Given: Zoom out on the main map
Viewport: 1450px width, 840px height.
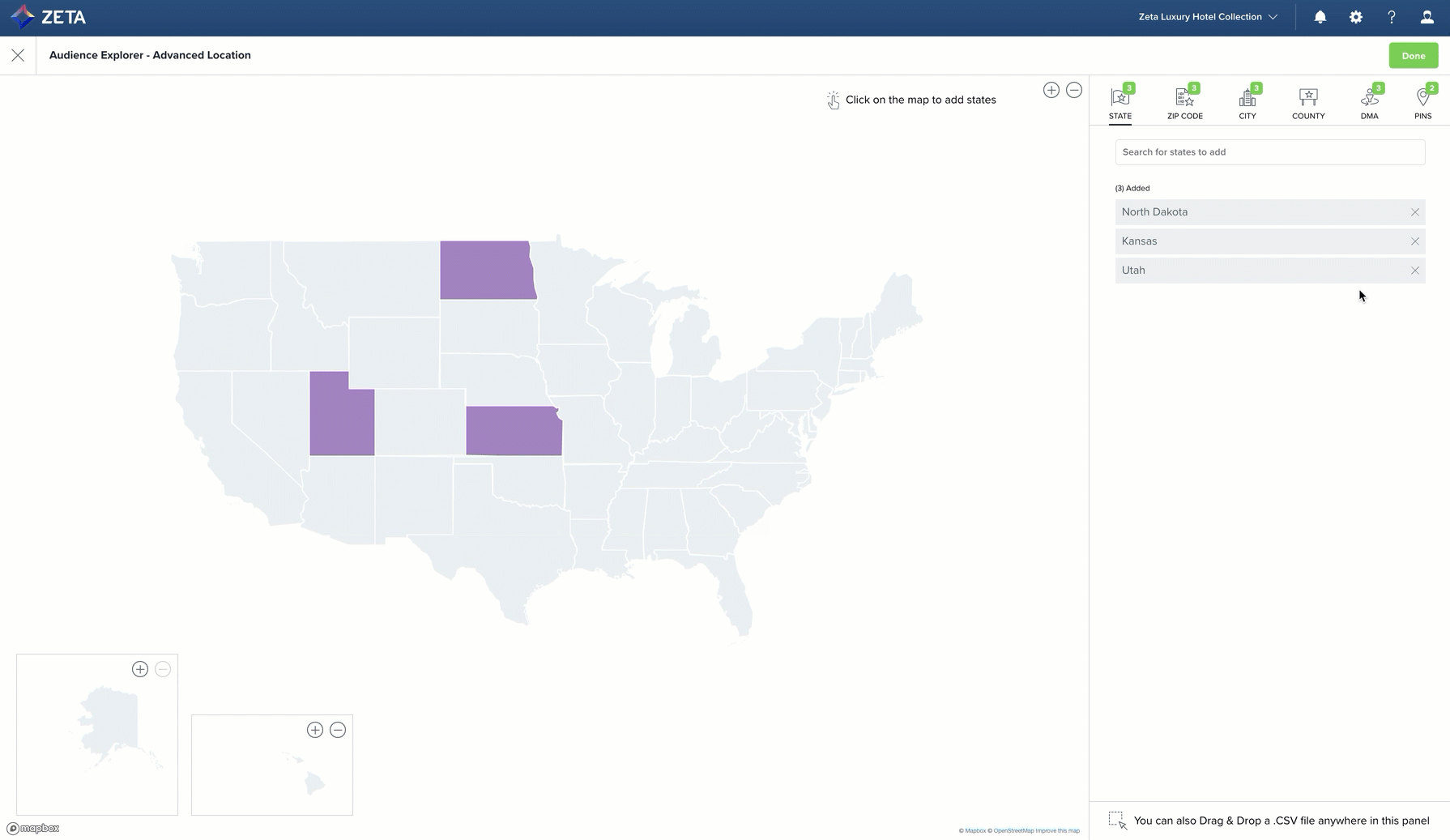Looking at the screenshot, I should [x=1073, y=90].
